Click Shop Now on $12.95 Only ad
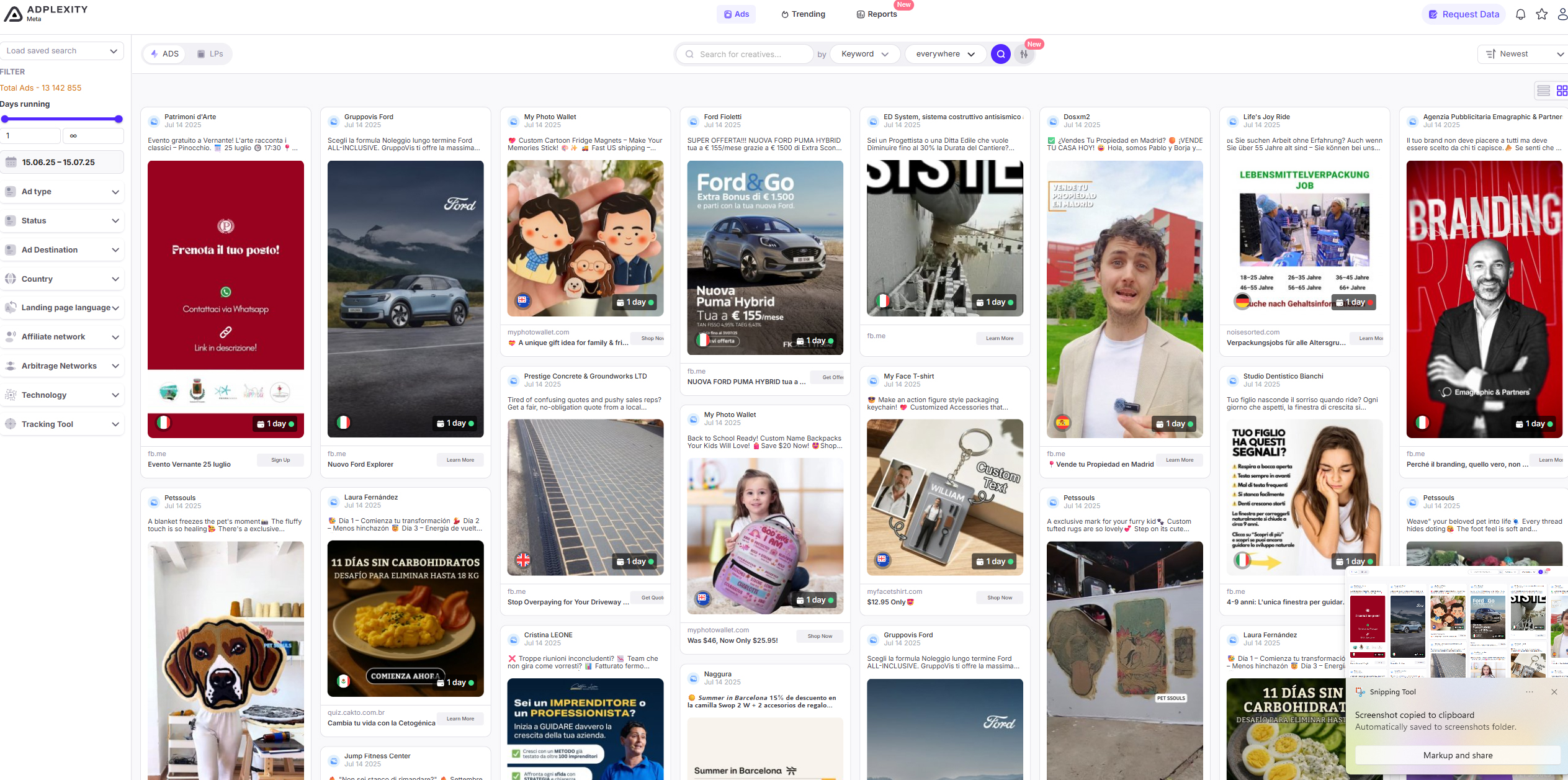 (1000, 598)
